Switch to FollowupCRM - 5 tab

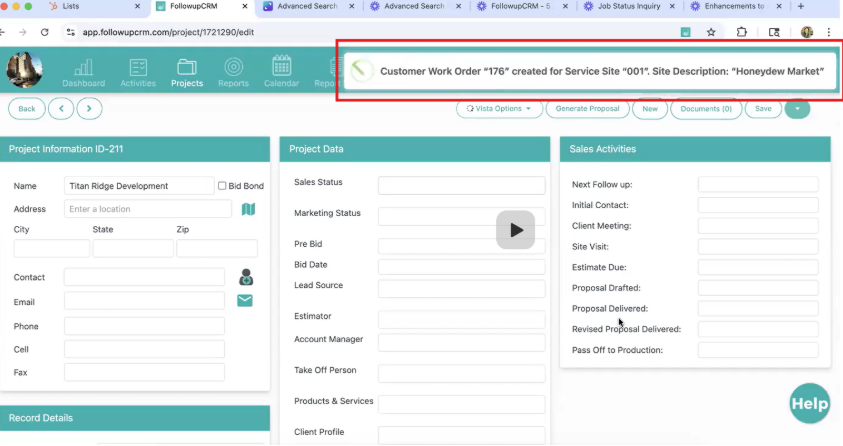pyautogui.click(x=520, y=6)
